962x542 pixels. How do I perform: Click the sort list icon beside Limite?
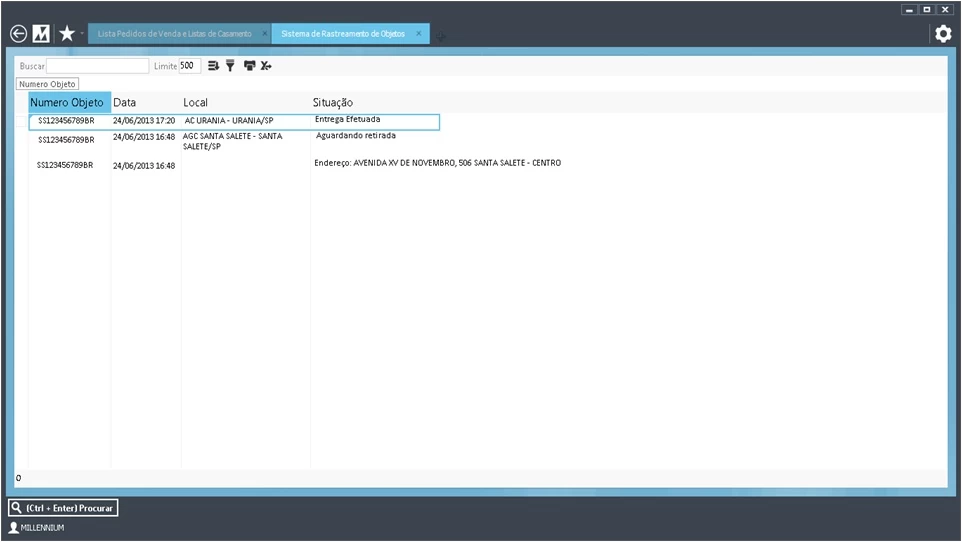coord(213,66)
